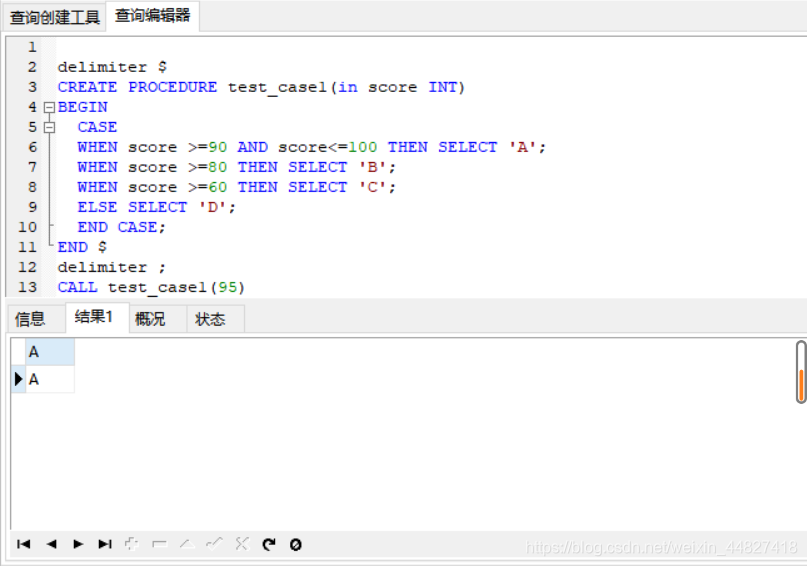Click END CASE; on line 10
This screenshot has width=807, height=566.
pyautogui.click(x=121, y=227)
